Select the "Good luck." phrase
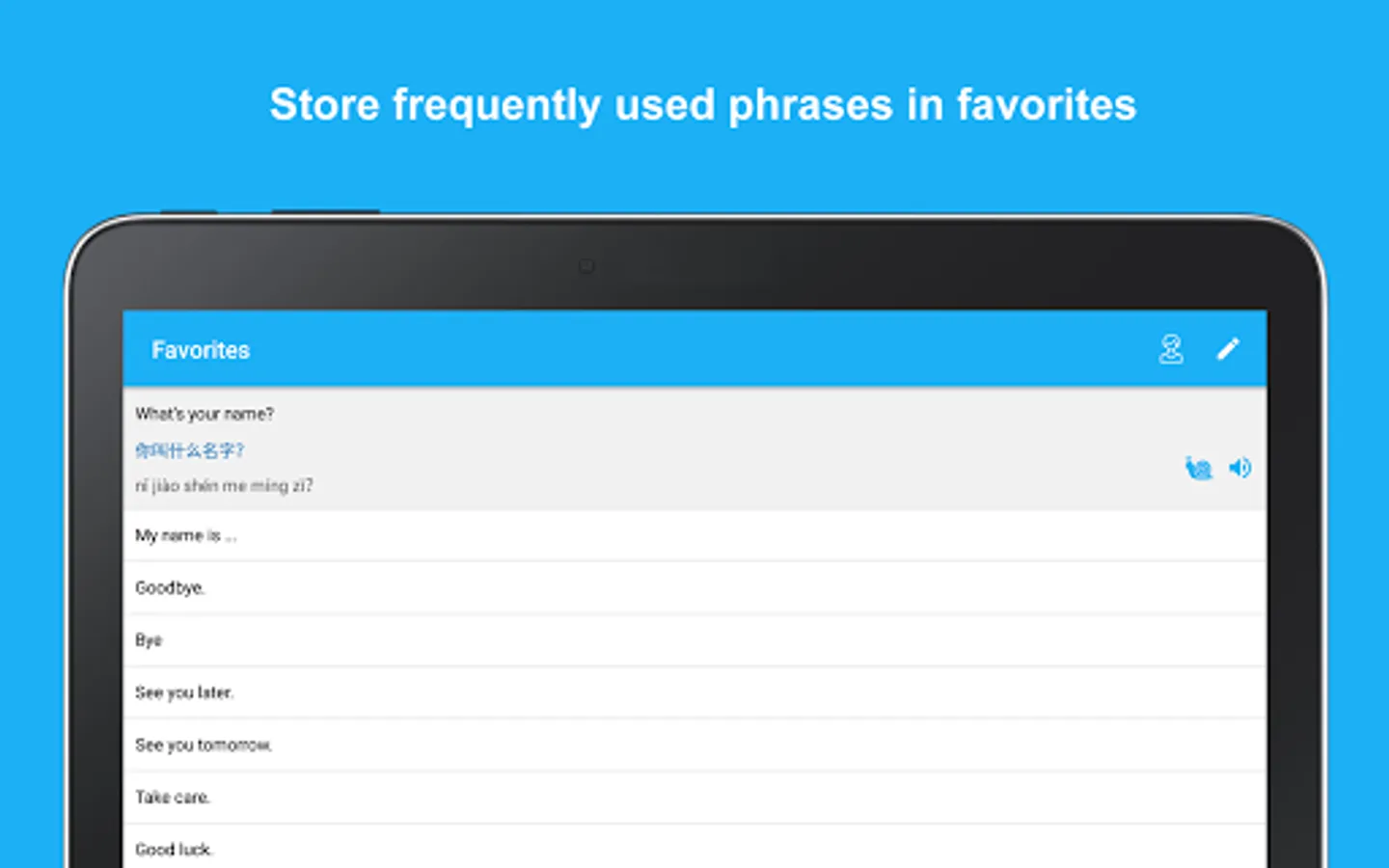This screenshot has height=868, width=1389. coord(174,849)
